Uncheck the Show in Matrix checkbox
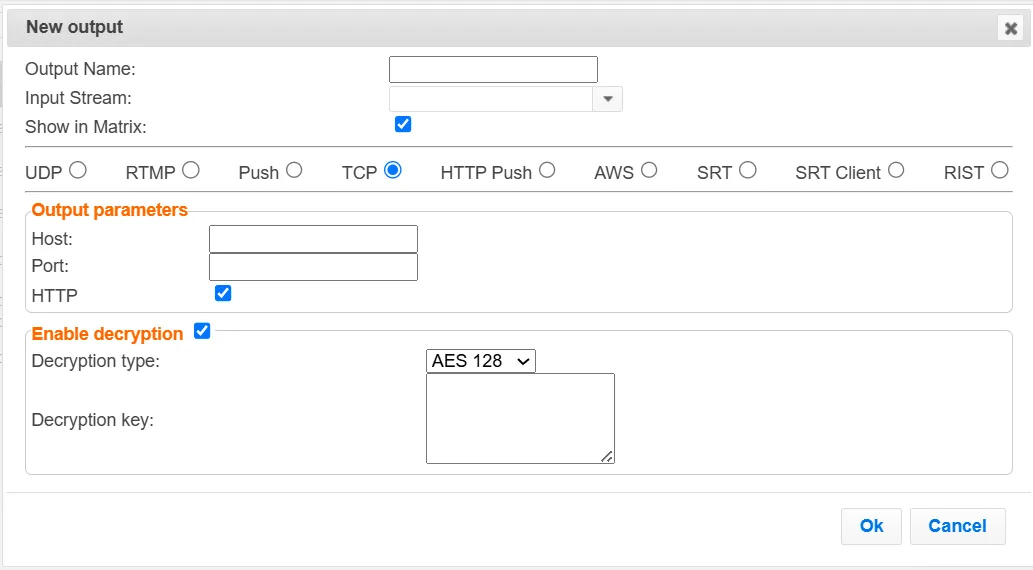 (403, 124)
